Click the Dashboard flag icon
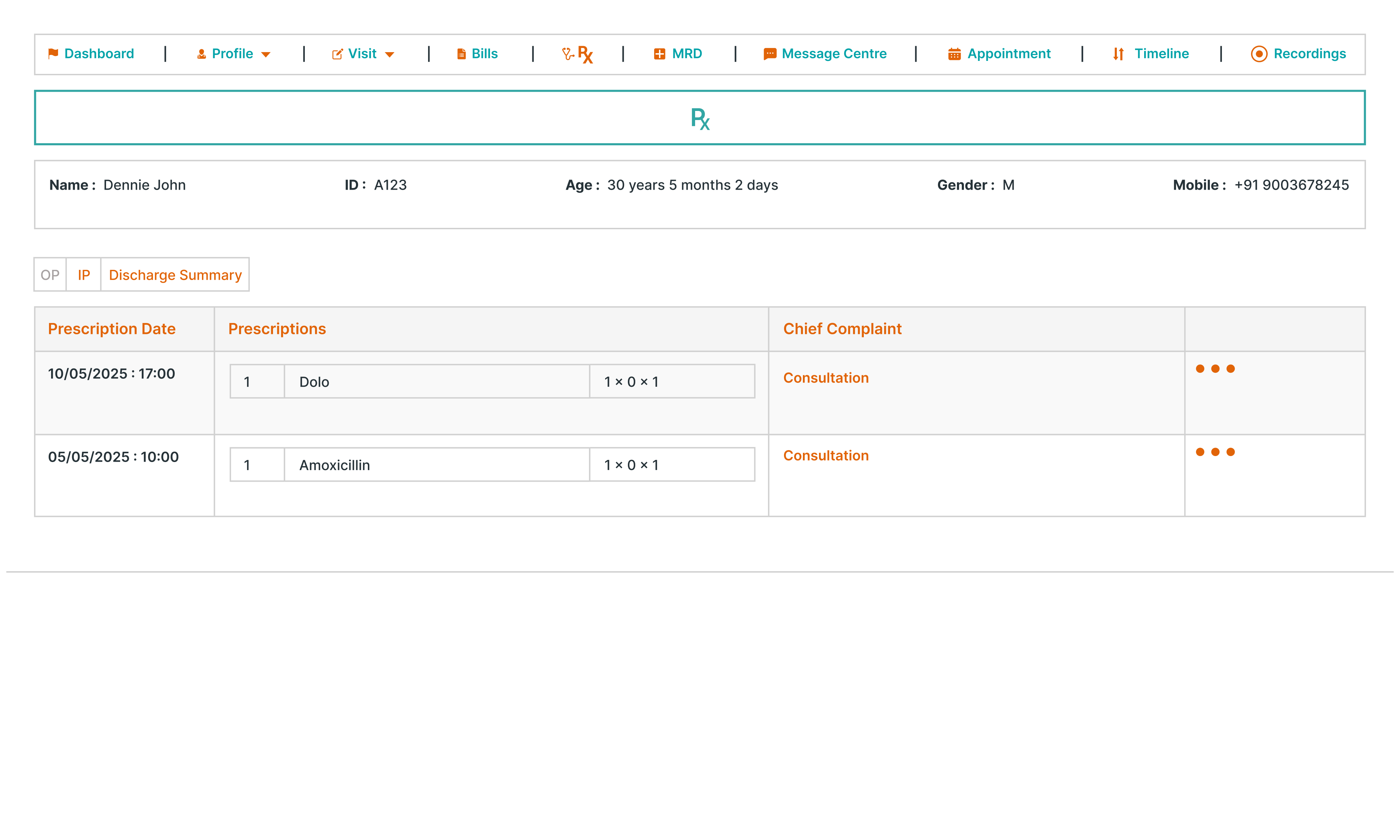This screenshot has width=1400, height=840. tap(53, 54)
